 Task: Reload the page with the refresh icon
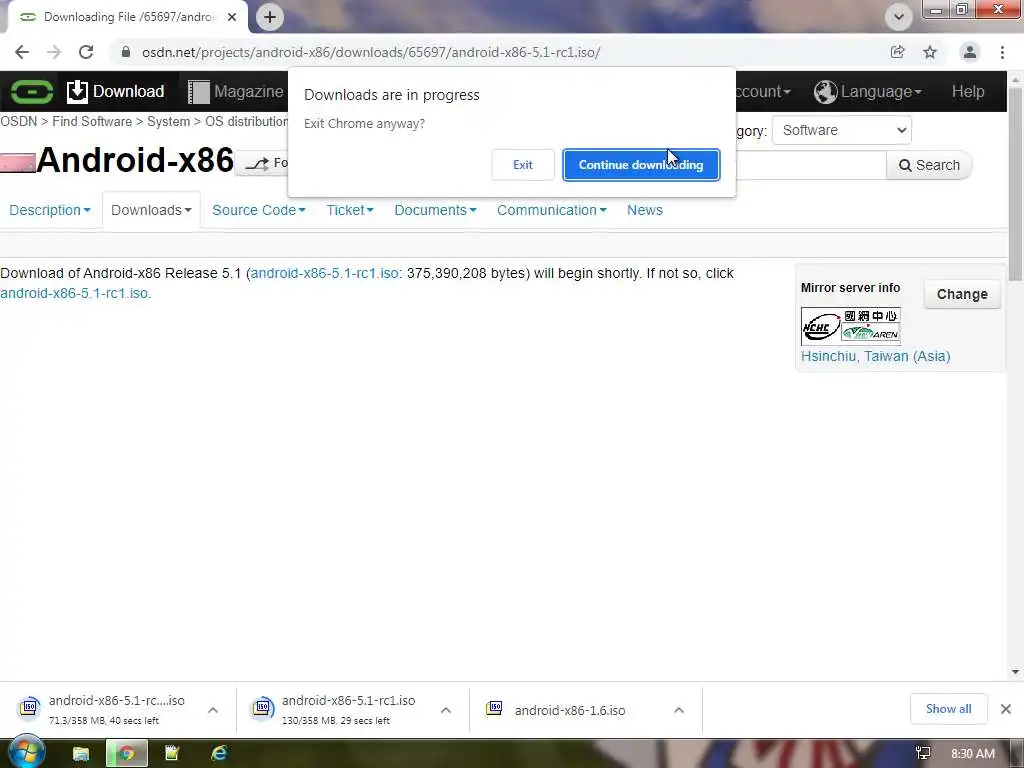(86, 52)
